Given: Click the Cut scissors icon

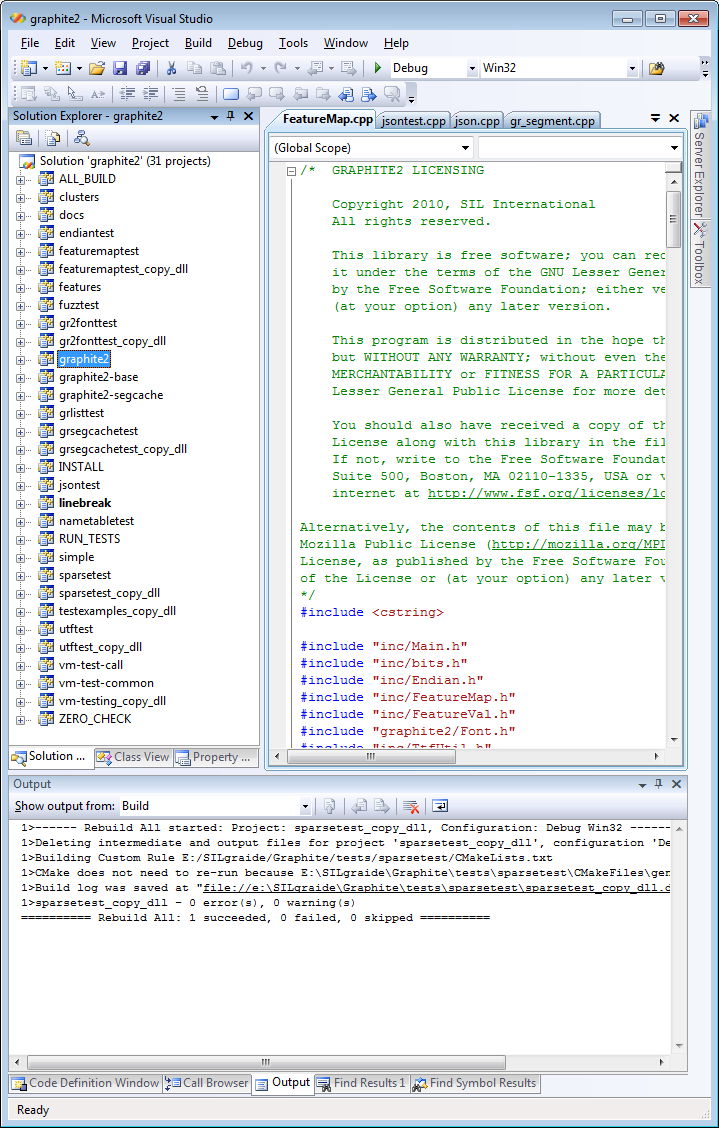Looking at the screenshot, I should (x=171, y=68).
